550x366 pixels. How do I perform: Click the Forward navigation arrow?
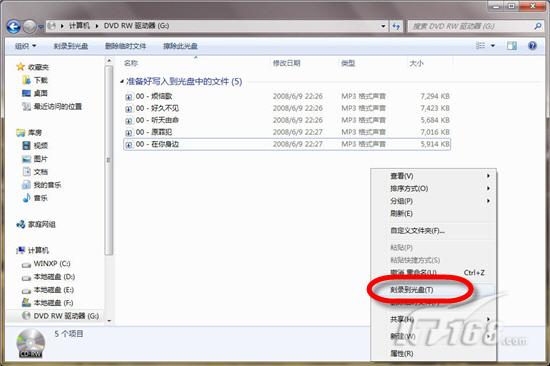click(x=29, y=26)
